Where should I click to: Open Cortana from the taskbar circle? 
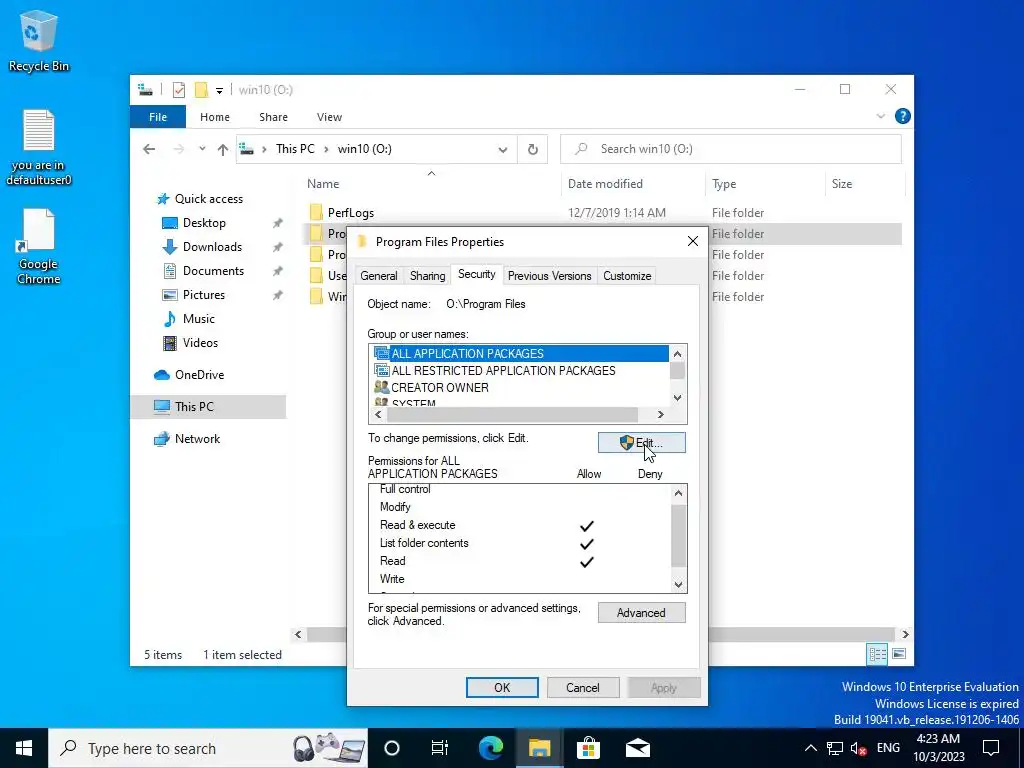pyautogui.click(x=392, y=748)
